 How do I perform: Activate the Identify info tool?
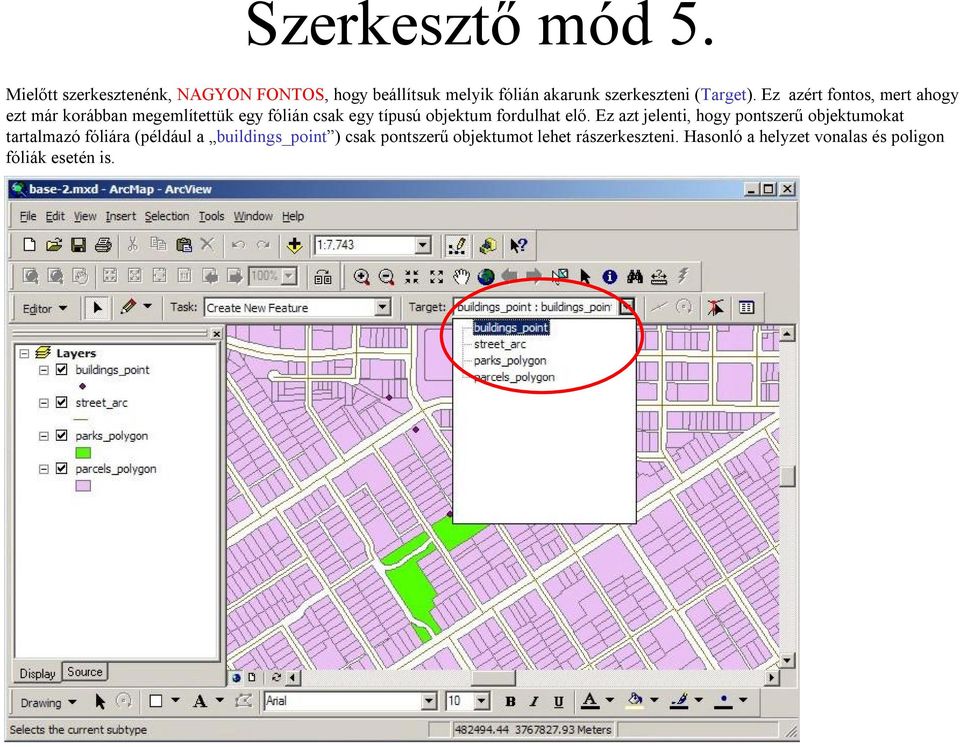[x=609, y=277]
